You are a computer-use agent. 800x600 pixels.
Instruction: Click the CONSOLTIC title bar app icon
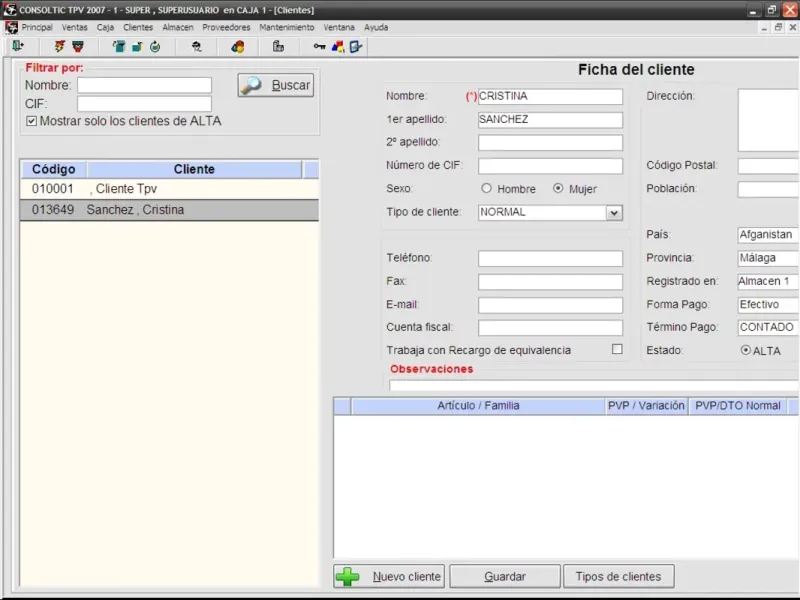click(x=10, y=9)
